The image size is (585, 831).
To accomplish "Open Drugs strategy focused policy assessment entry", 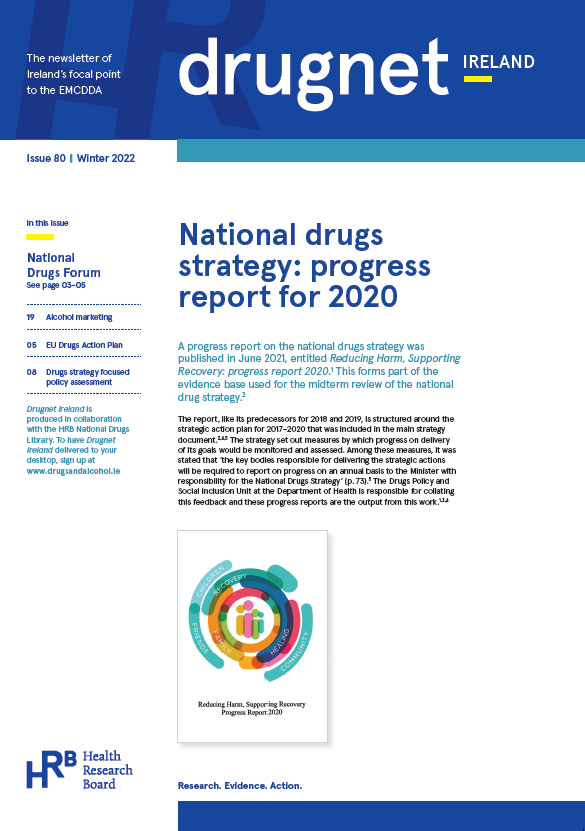I will (x=87, y=377).
